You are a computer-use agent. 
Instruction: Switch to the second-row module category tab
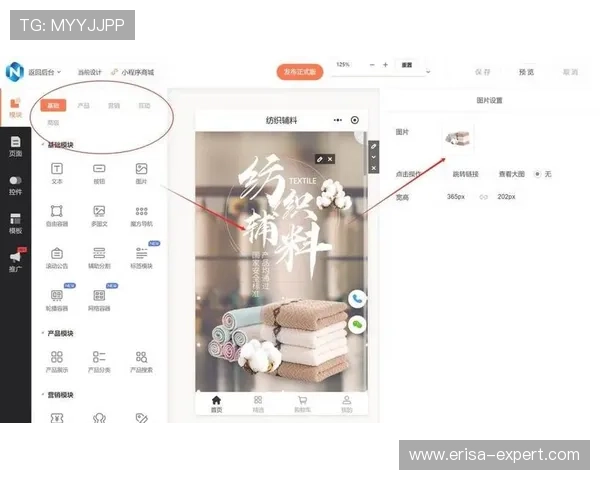(53, 123)
